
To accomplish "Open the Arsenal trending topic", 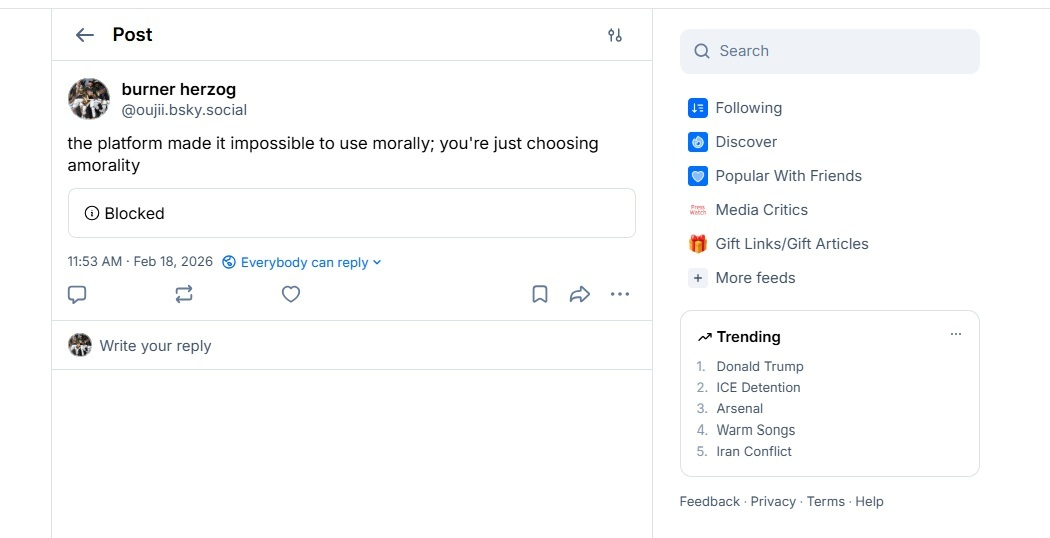I will point(739,408).
